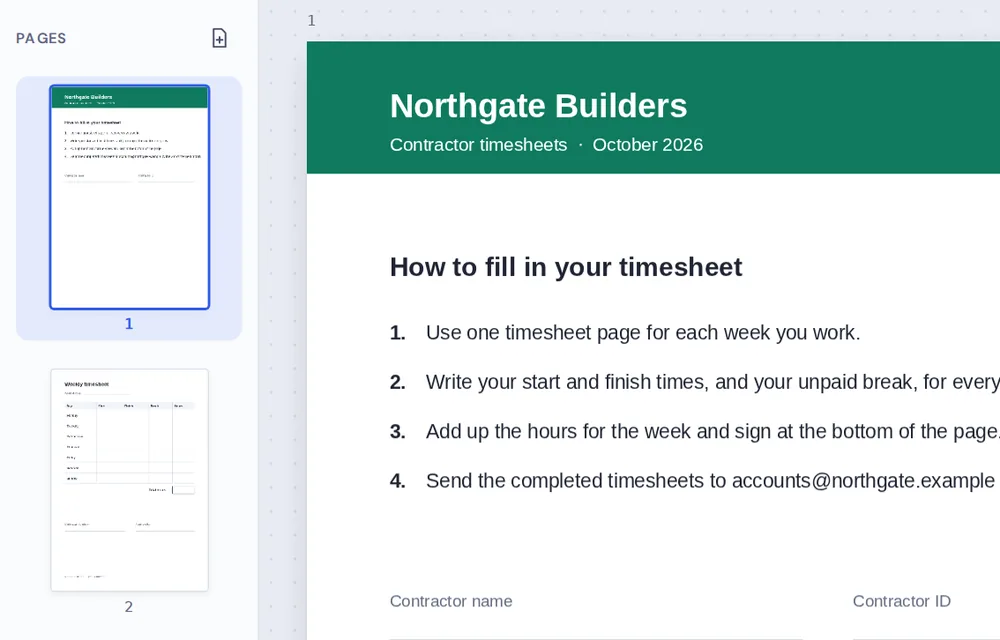Viewport: 1000px width, 640px height.
Task: Open page 2 Weekly timesheet thumbnail
Action: (x=129, y=480)
